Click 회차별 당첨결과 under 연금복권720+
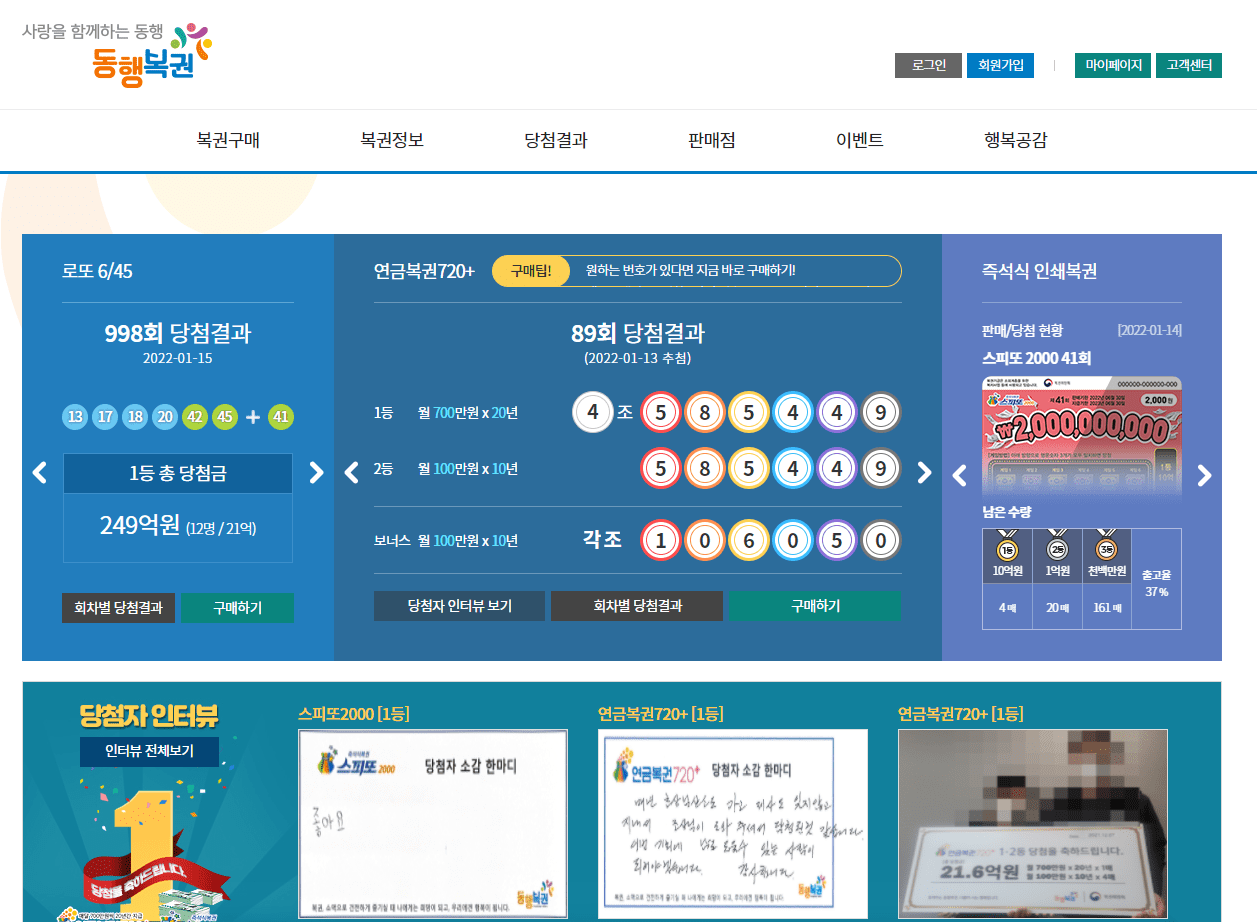 [637, 606]
